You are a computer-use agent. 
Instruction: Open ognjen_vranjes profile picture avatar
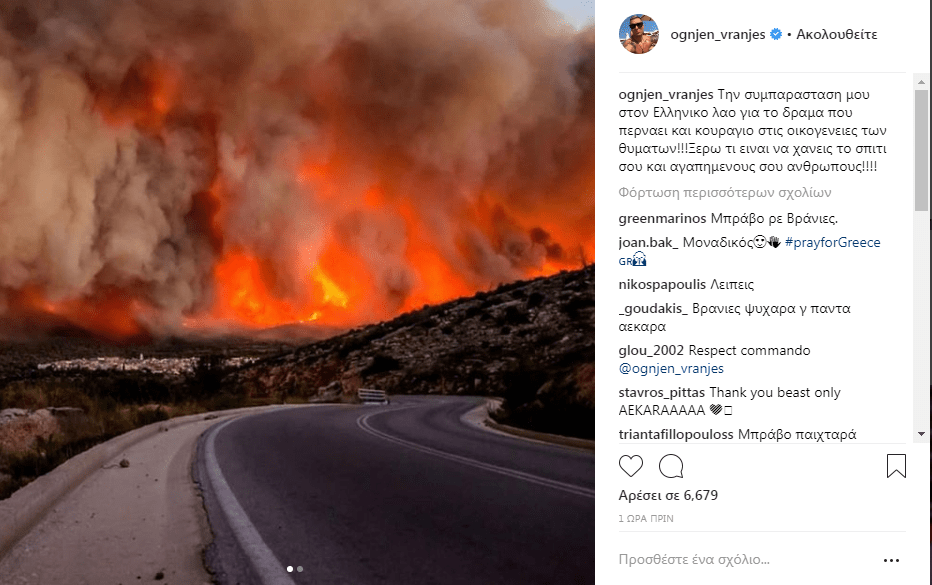(x=639, y=34)
